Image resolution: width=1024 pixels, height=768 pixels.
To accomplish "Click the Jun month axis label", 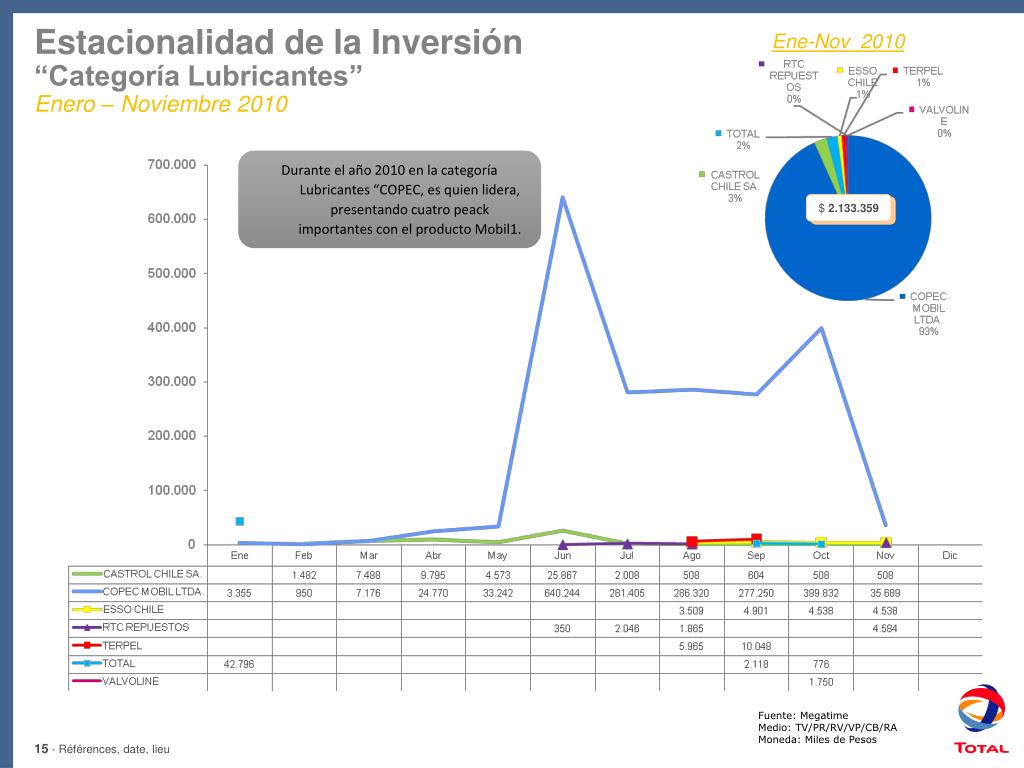I will point(562,556).
